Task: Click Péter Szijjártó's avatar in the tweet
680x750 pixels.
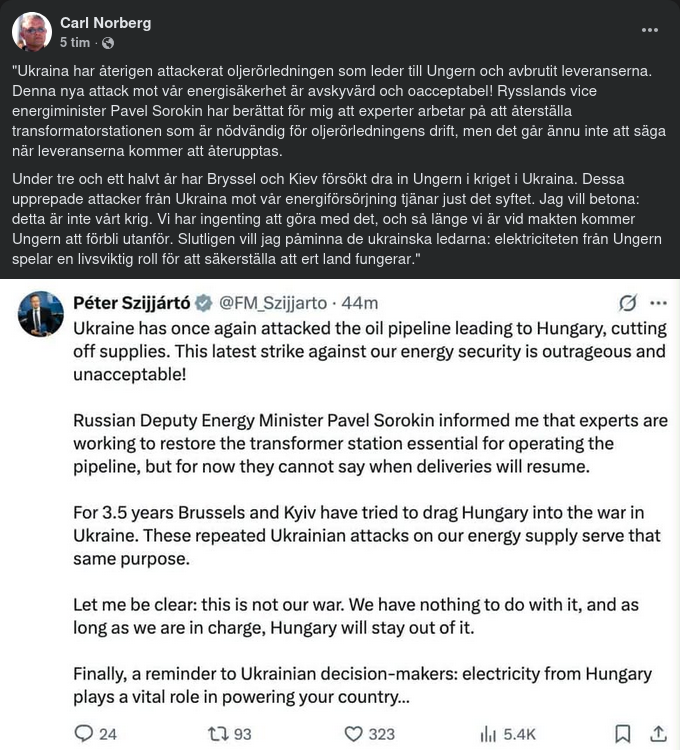Action: click(x=40, y=314)
